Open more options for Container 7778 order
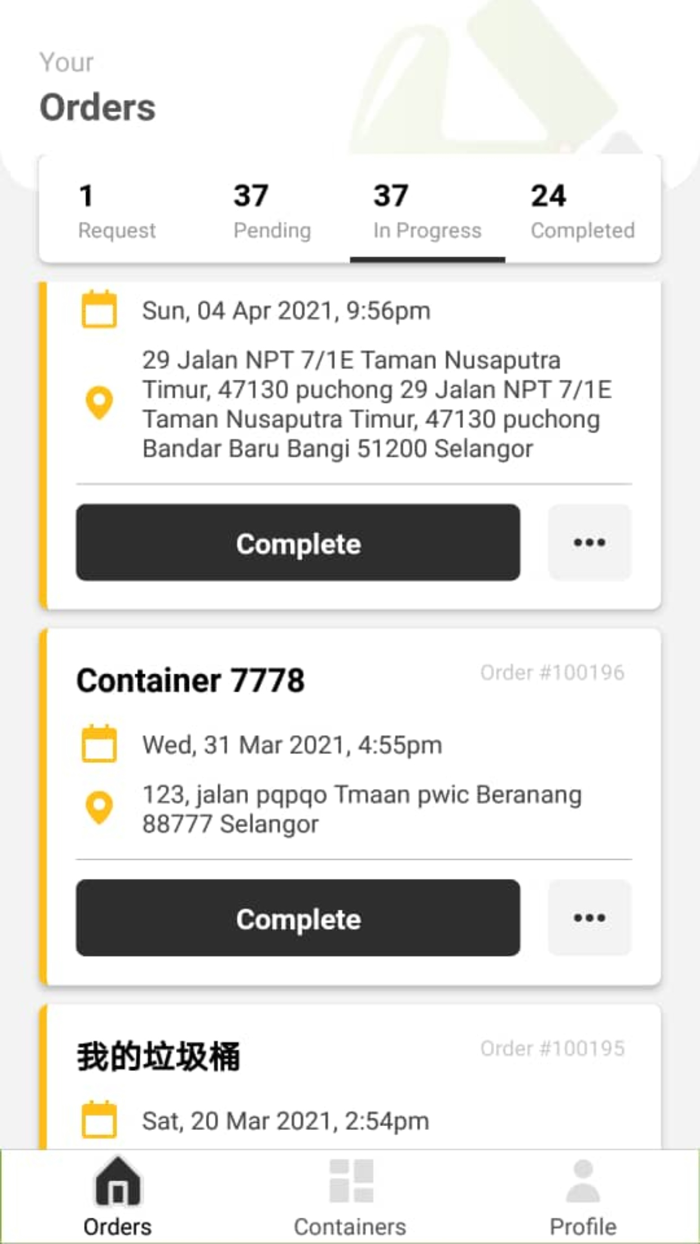 pos(589,918)
